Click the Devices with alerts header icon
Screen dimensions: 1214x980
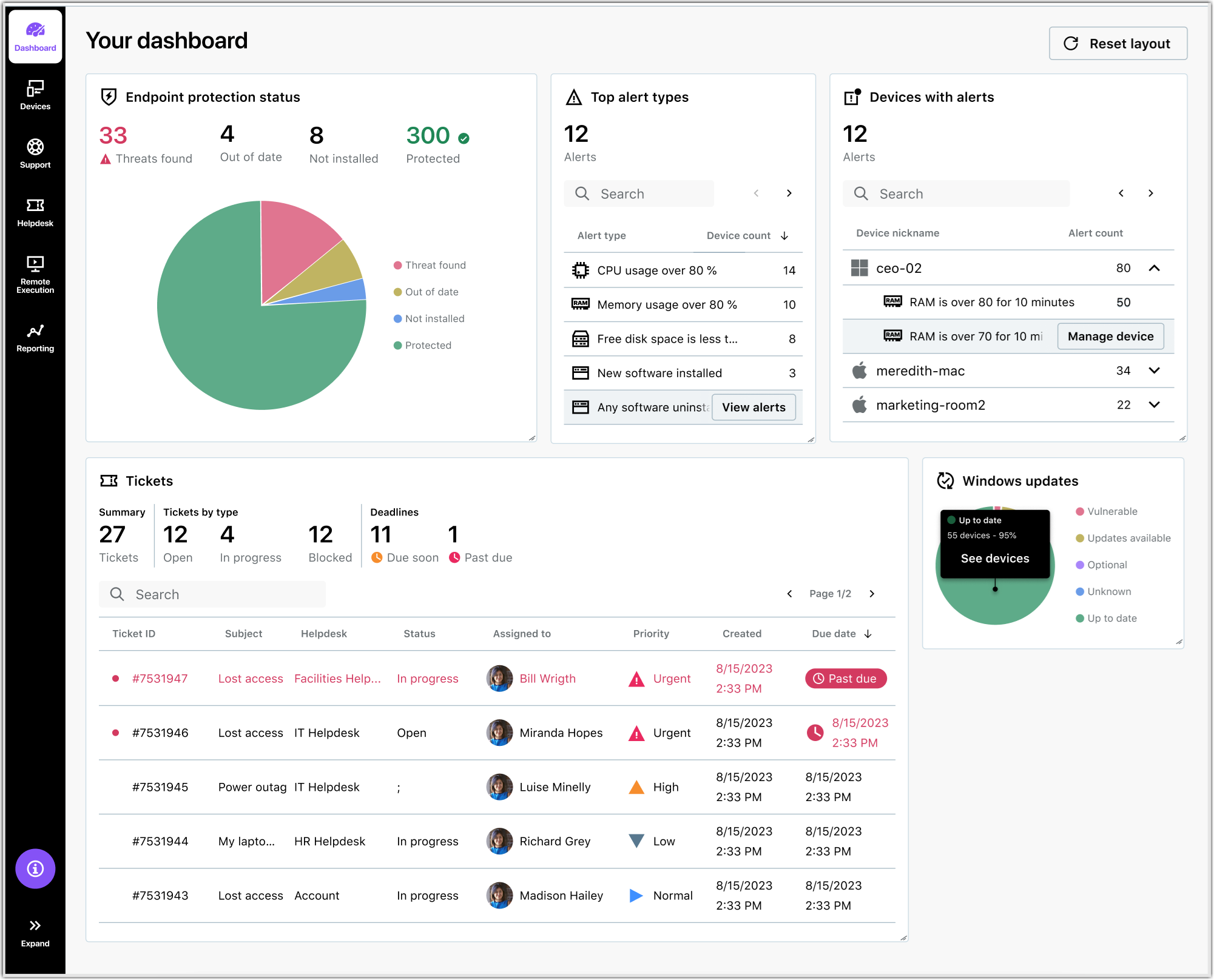pos(852,97)
